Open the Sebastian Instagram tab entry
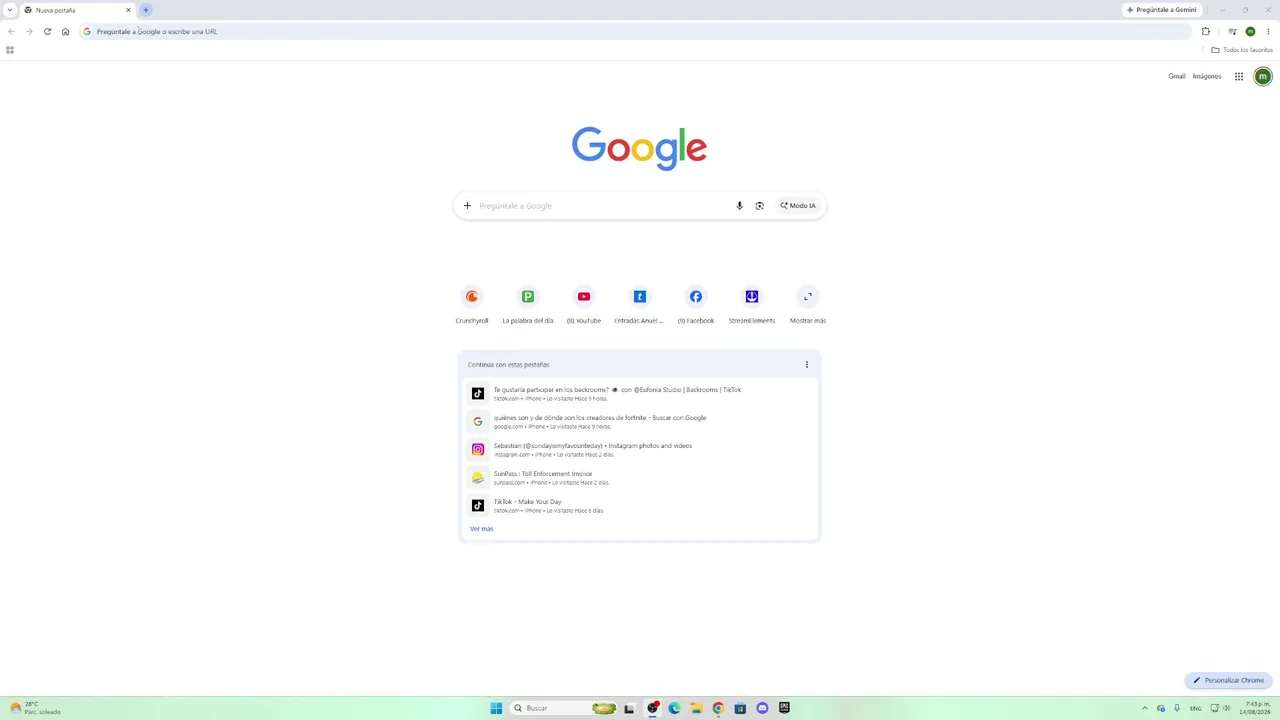 tap(640, 450)
